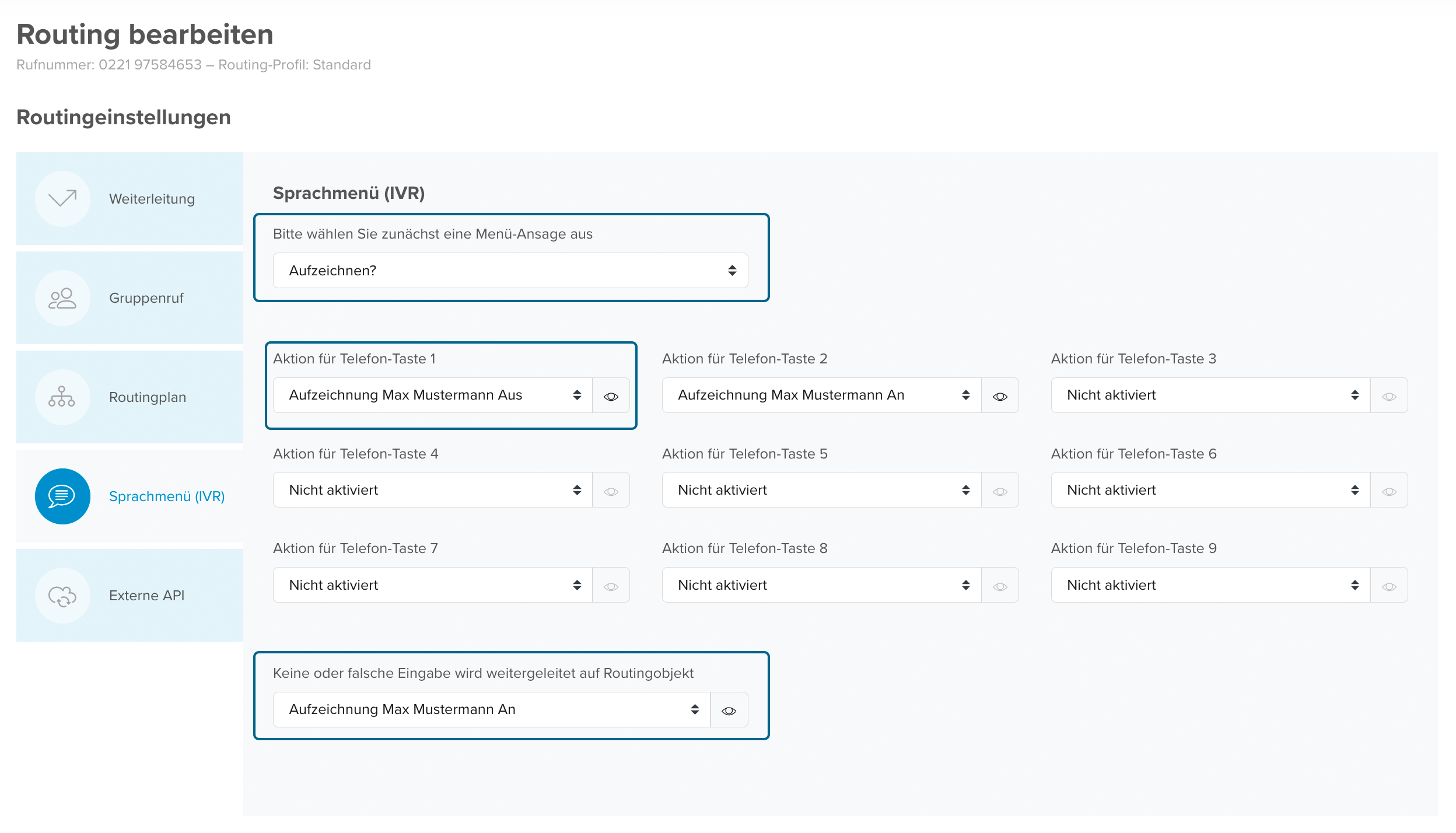Click eye icon next to Telefon-Taste 5
The height and width of the screenshot is (833, 1456).
(1000, 491)
